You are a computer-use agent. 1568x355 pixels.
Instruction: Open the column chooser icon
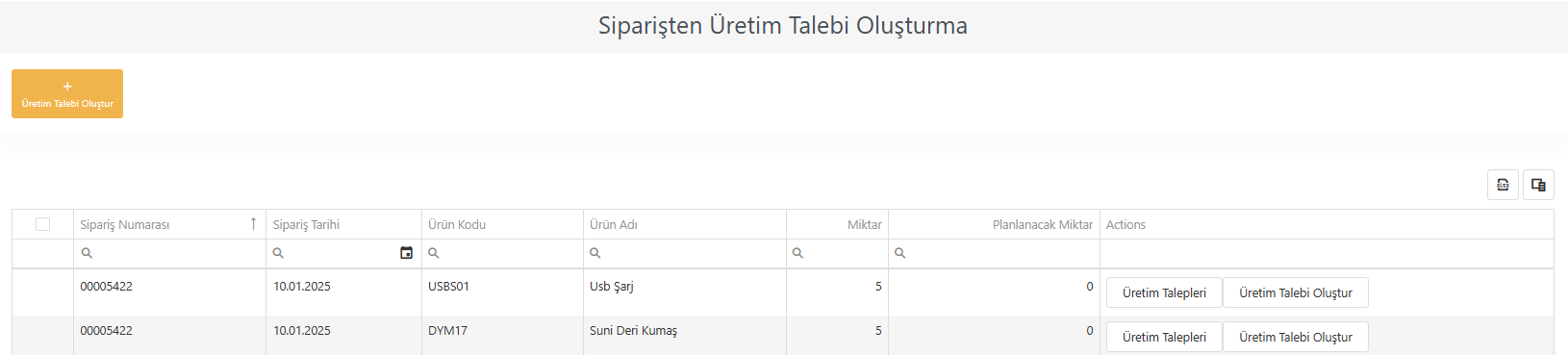(1538, 185)
